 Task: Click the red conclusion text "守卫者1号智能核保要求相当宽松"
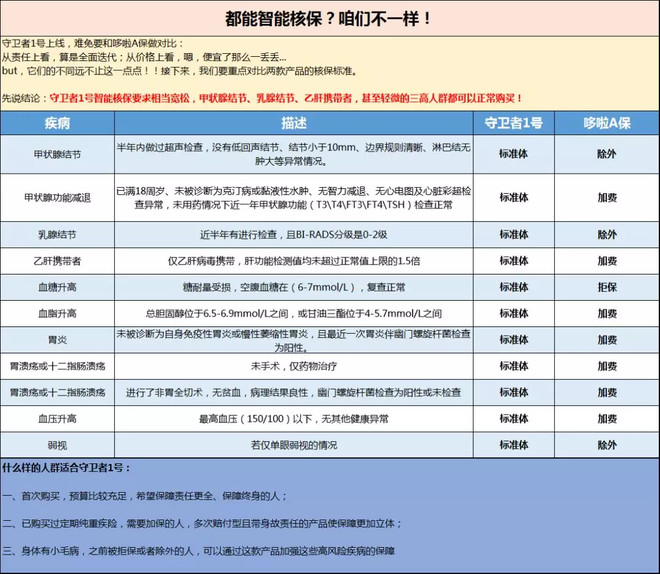(286, 98)
